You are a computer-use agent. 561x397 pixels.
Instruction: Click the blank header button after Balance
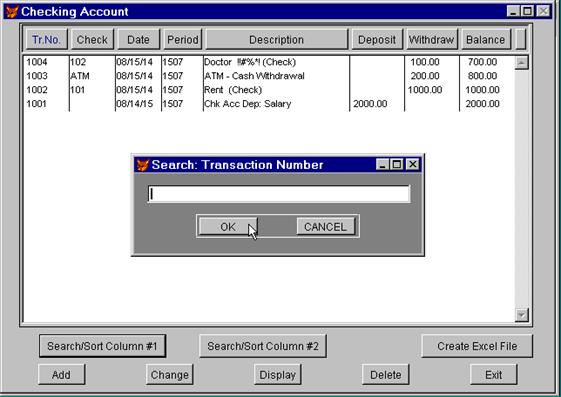521,39
